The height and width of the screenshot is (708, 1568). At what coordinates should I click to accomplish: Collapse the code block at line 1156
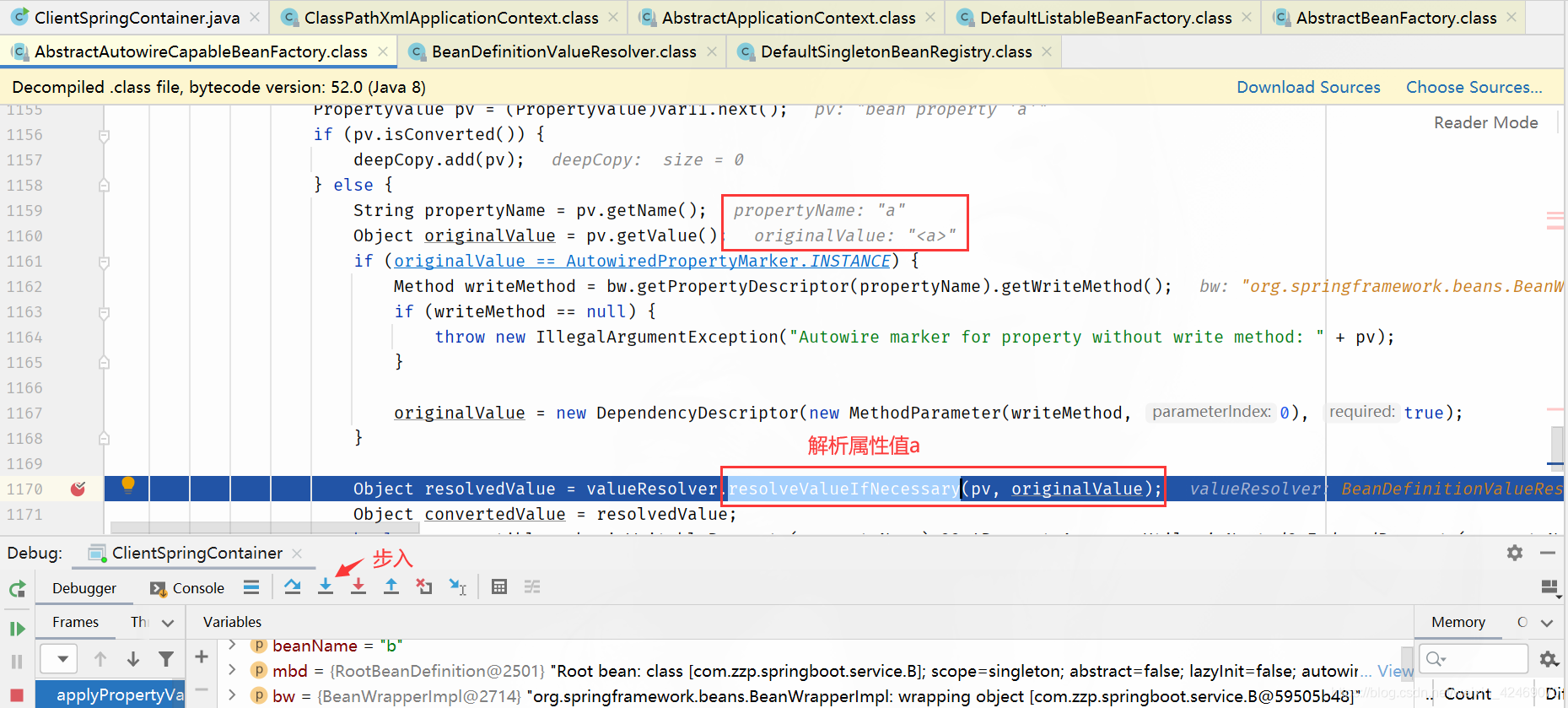coord(105,135)
